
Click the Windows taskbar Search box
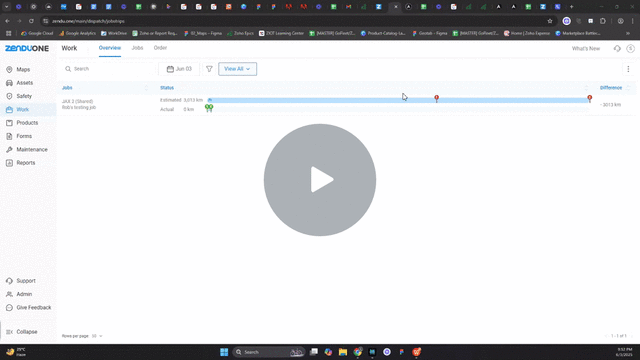pos(269,352)
